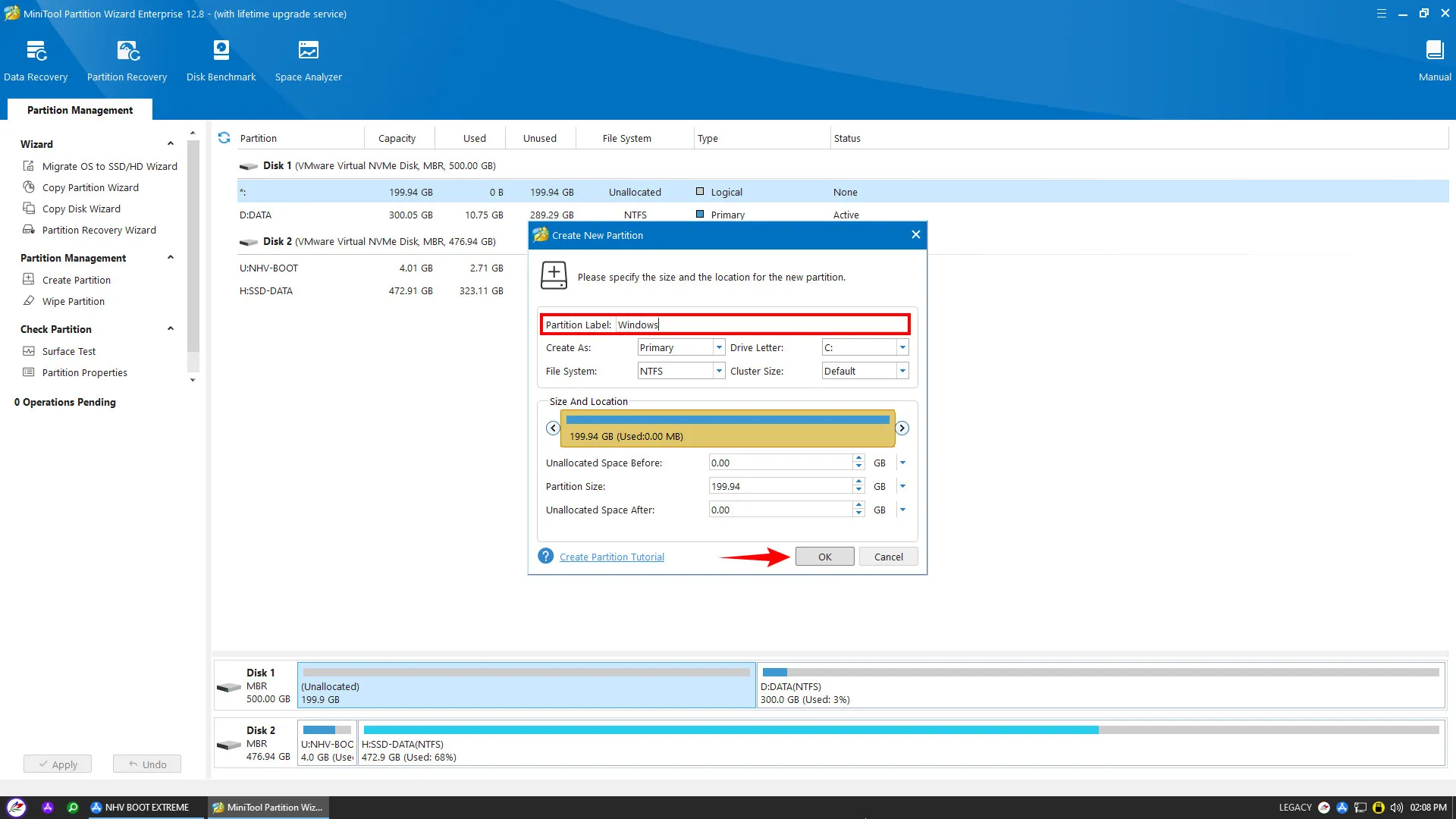Click the refresh icon beside Partition column
1456x819 pixels.
(224, 138)
